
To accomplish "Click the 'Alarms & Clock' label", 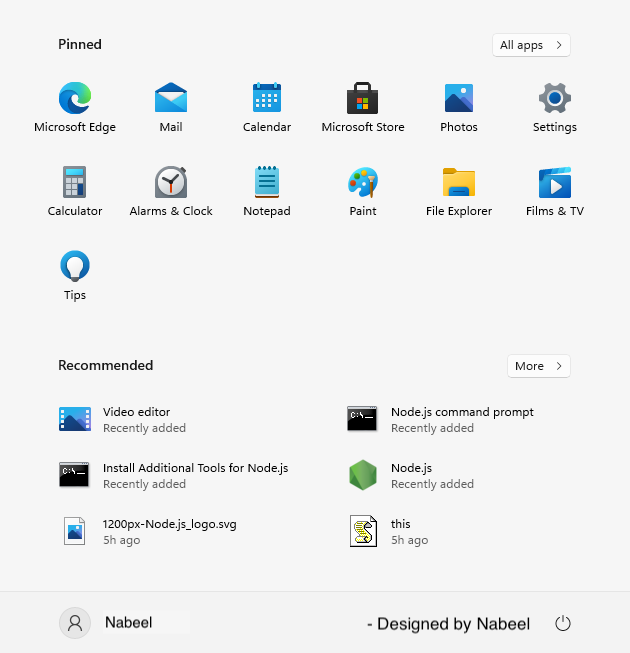I will pyautogui.click(x=171, y=211).
